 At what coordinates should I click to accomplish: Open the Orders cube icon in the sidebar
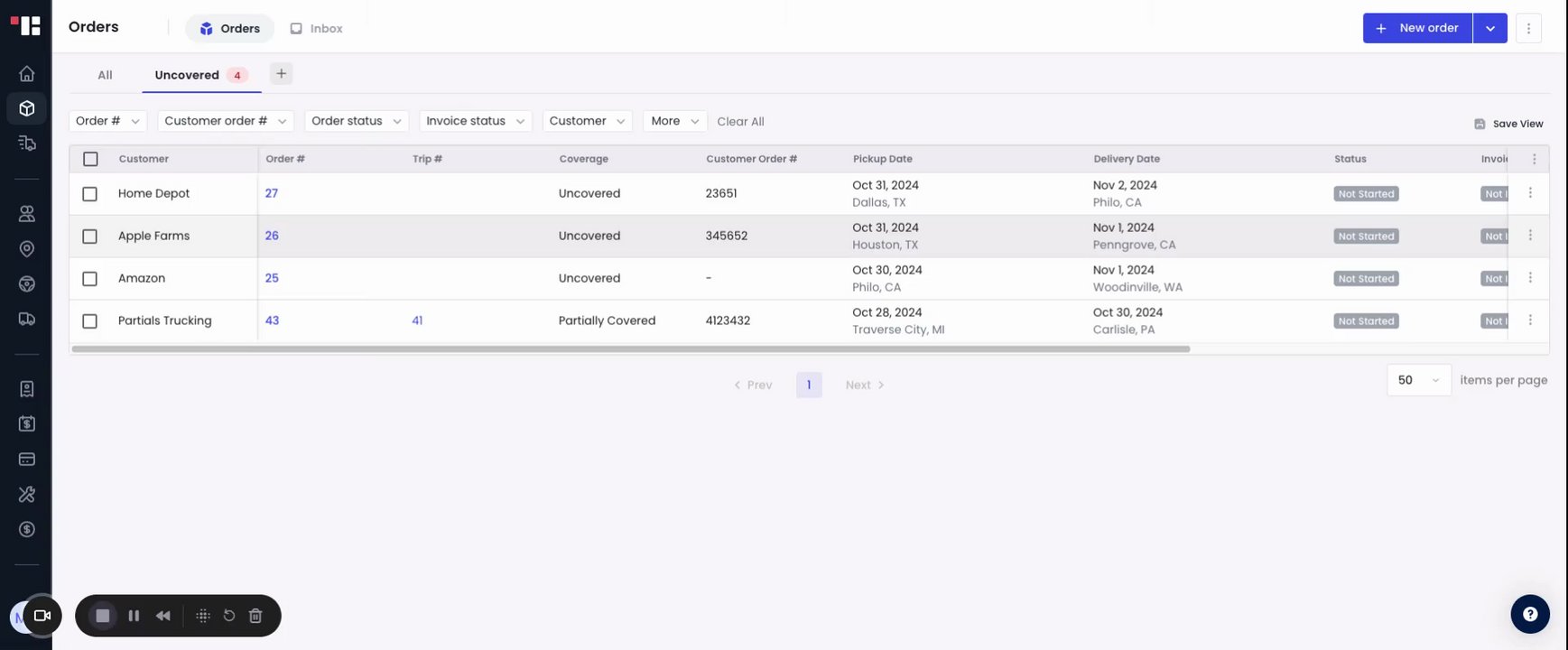(x=27, y=108)
